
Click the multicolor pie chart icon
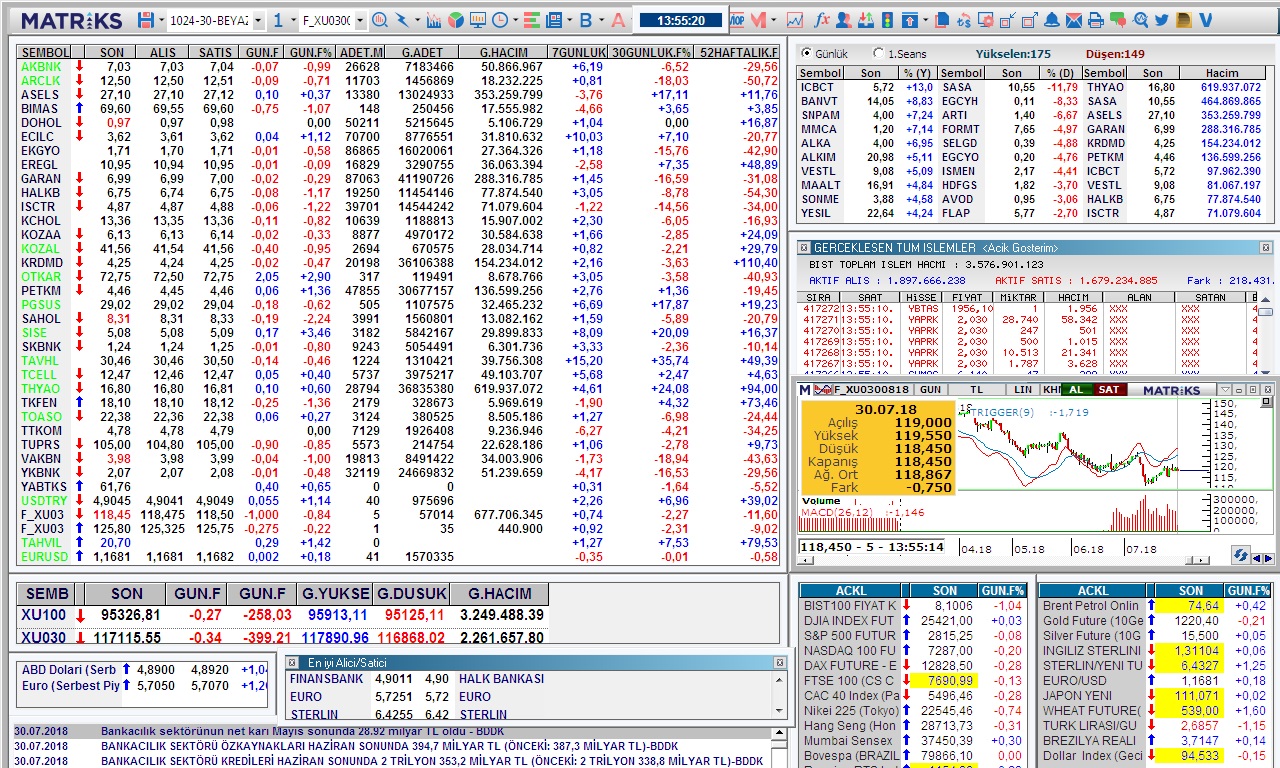click(455, 20)
